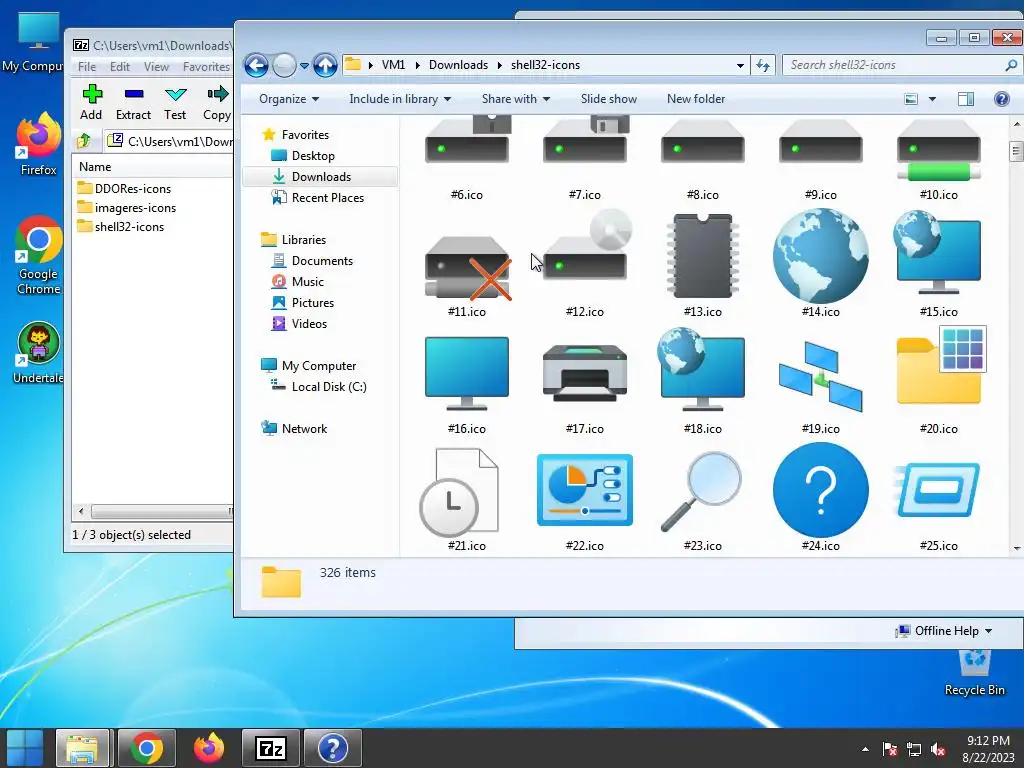The image size is (1024, 768).
Task: Open the Edit menu in 7-Zip
Action: (120, 67)
